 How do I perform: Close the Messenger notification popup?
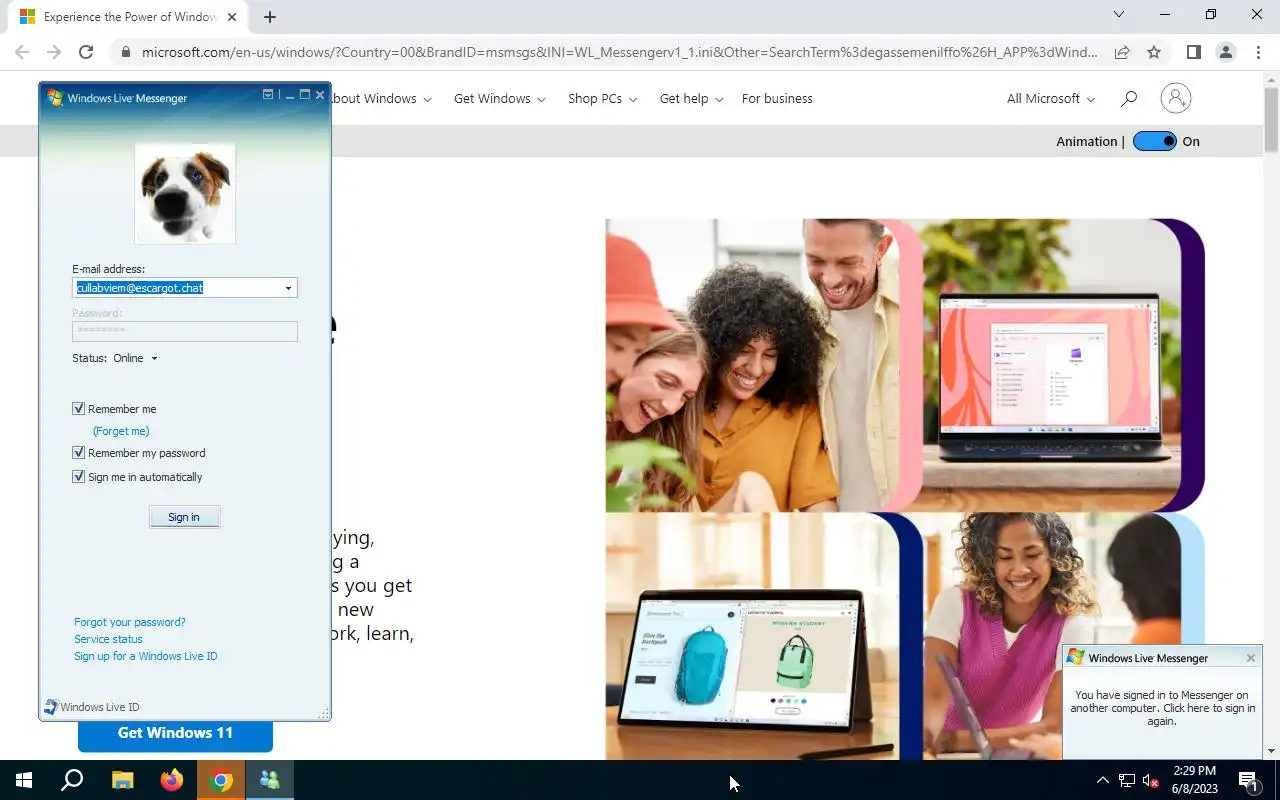tap(1250, 658)
